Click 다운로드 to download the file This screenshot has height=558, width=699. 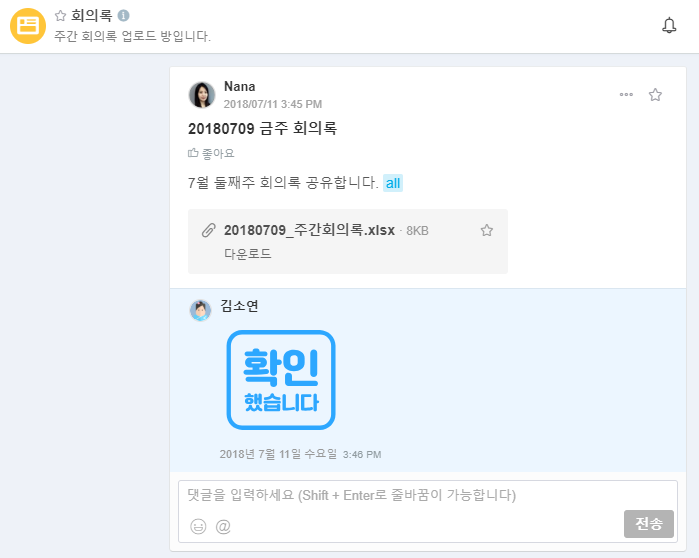click(247, 254)
